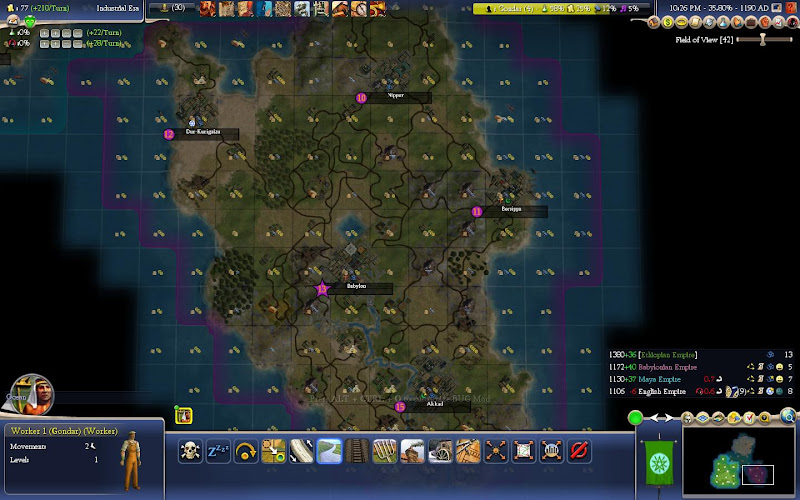Open the event notification icon above unit panel
The height and width of the screenshot is (500, 800).
(x=184, y=415)
